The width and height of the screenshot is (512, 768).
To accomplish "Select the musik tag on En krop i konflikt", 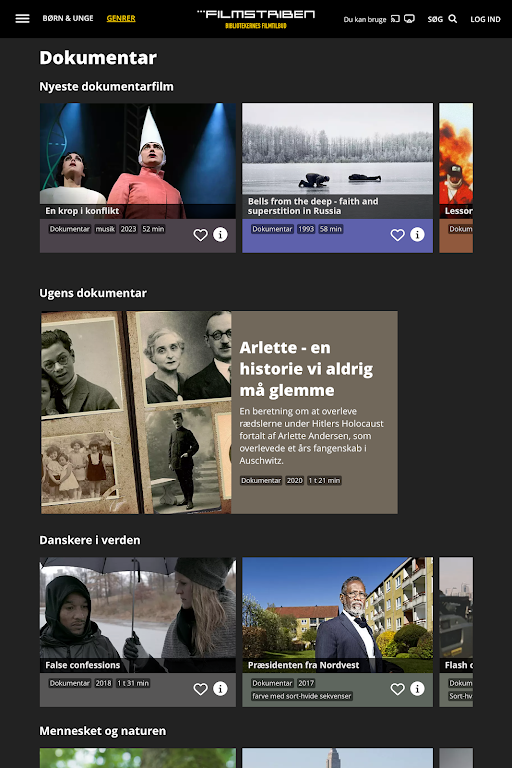I will [105, 229].
